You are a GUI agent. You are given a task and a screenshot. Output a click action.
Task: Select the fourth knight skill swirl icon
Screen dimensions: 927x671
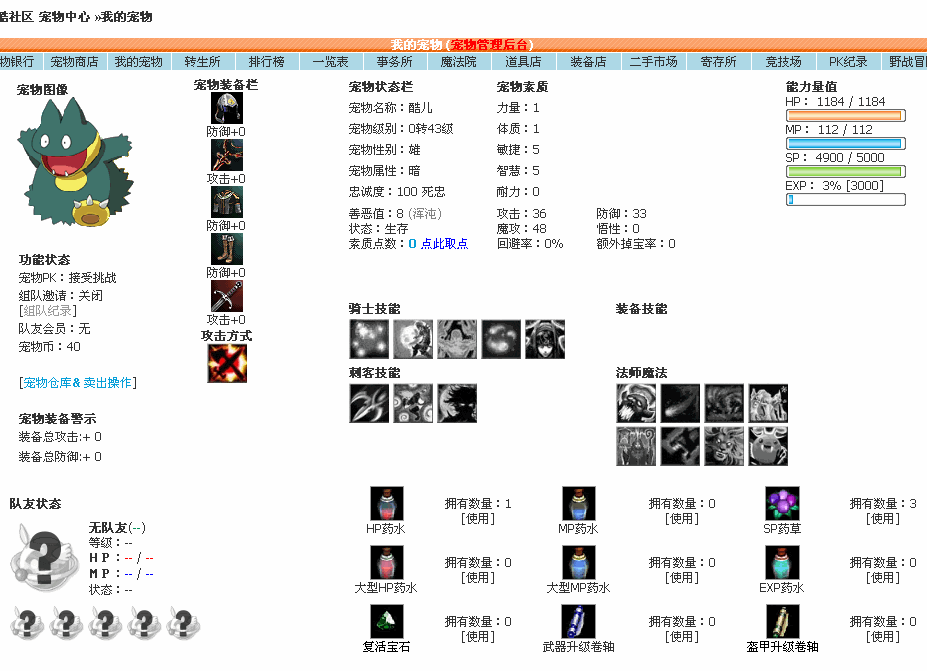[x=501, y=339]
